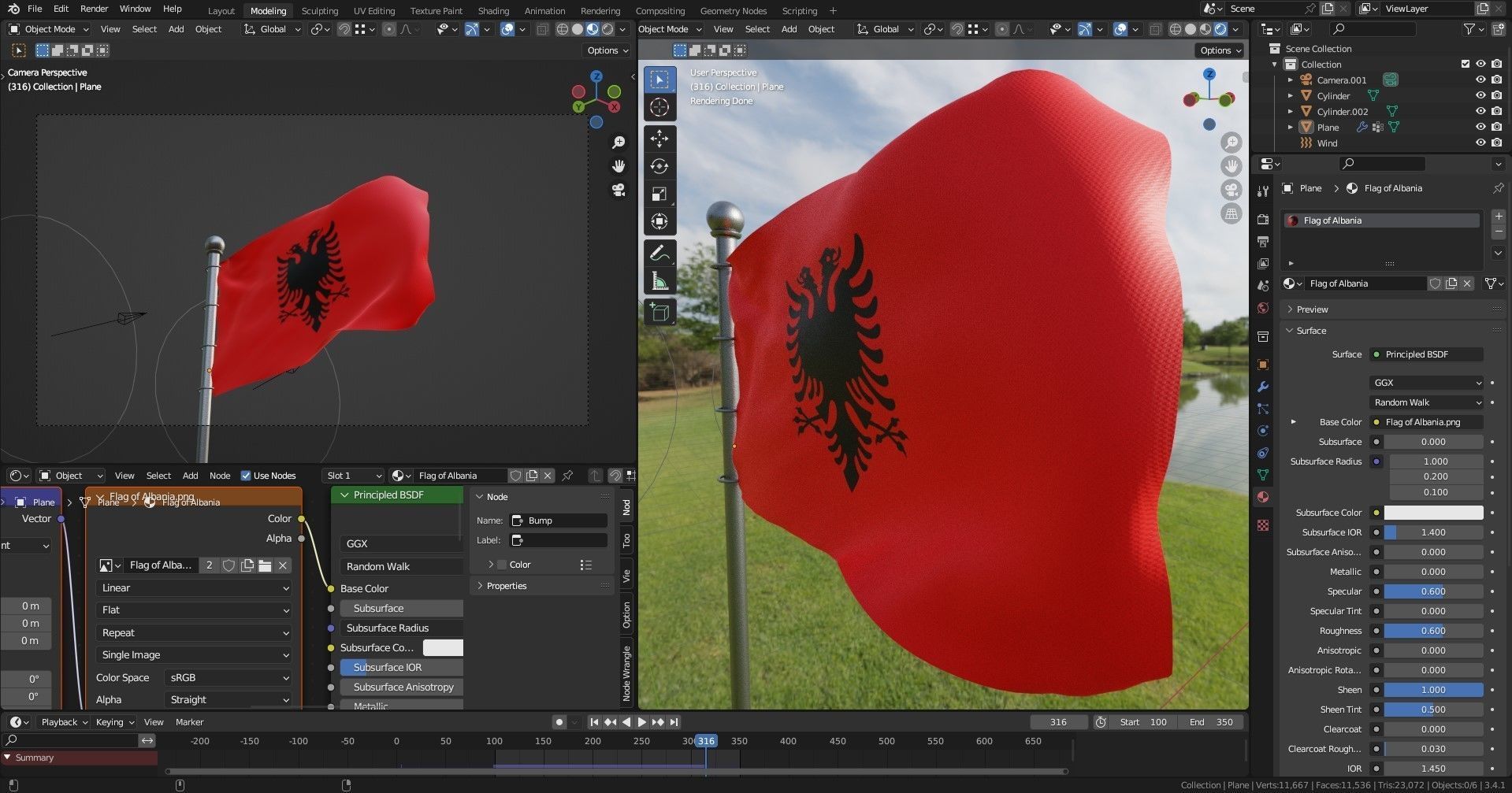Image resolution: width=1512 pixels, height=793 pixels.
Task: Open Slot 1 material slot dropdown
Action: [x=353, y=476]
